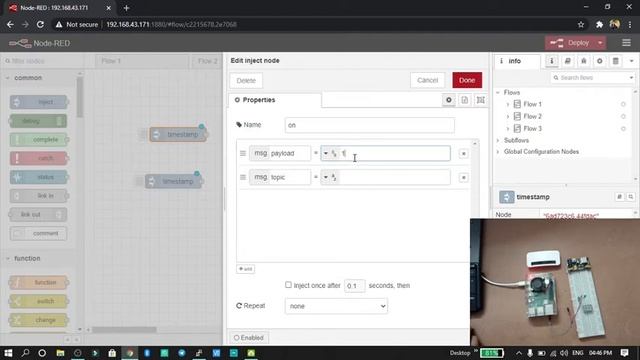Remove the msg.topic property row

click(x=463, y=177)
